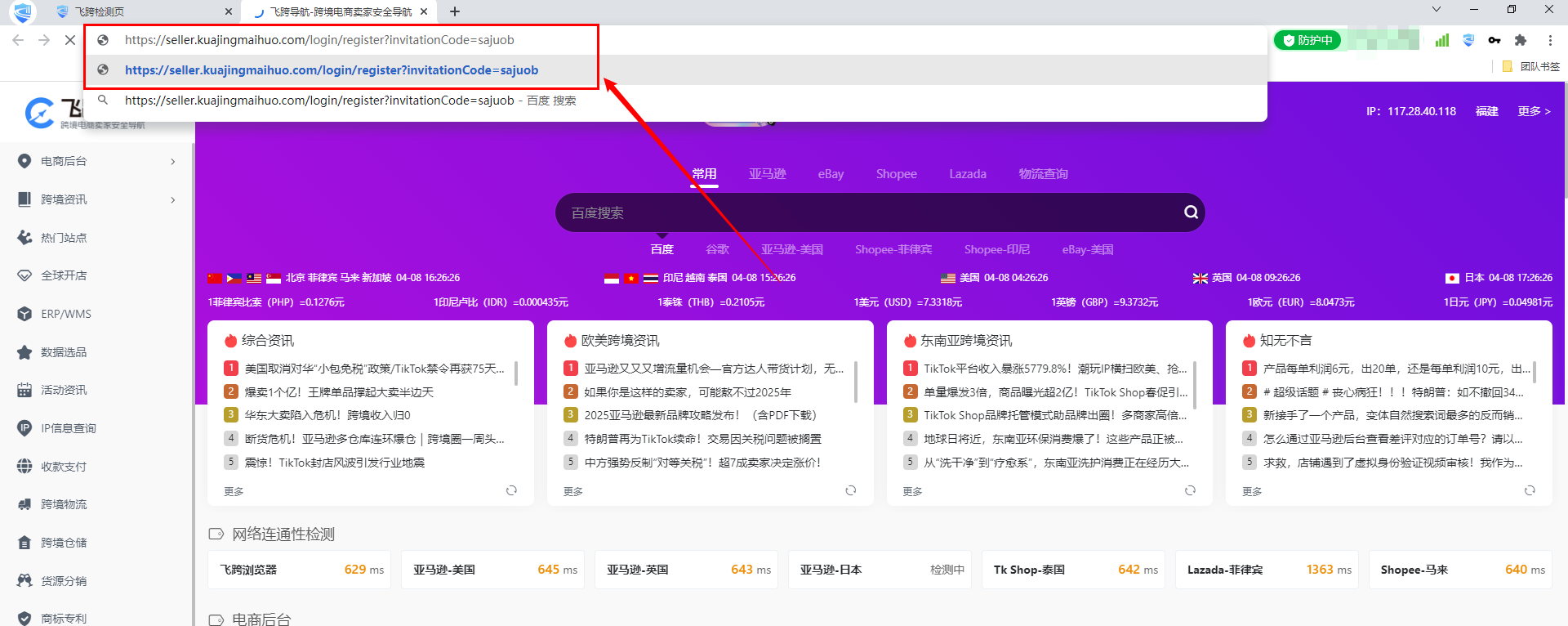
Task: Click the address bar URL text
Action: click(319, 40)
